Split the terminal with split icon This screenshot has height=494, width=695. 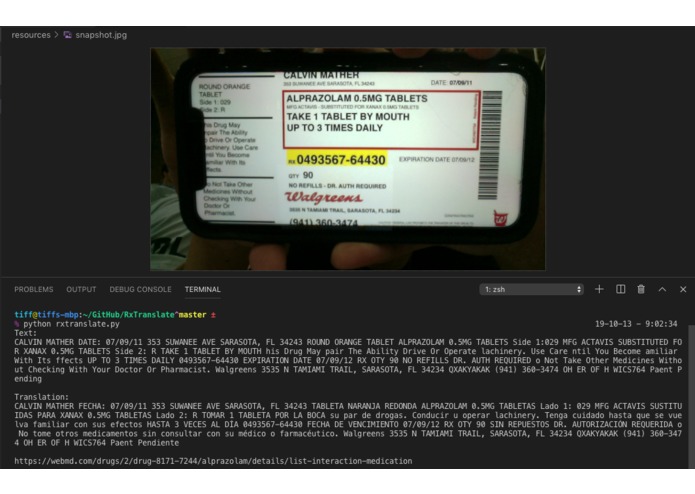[621, 289]
